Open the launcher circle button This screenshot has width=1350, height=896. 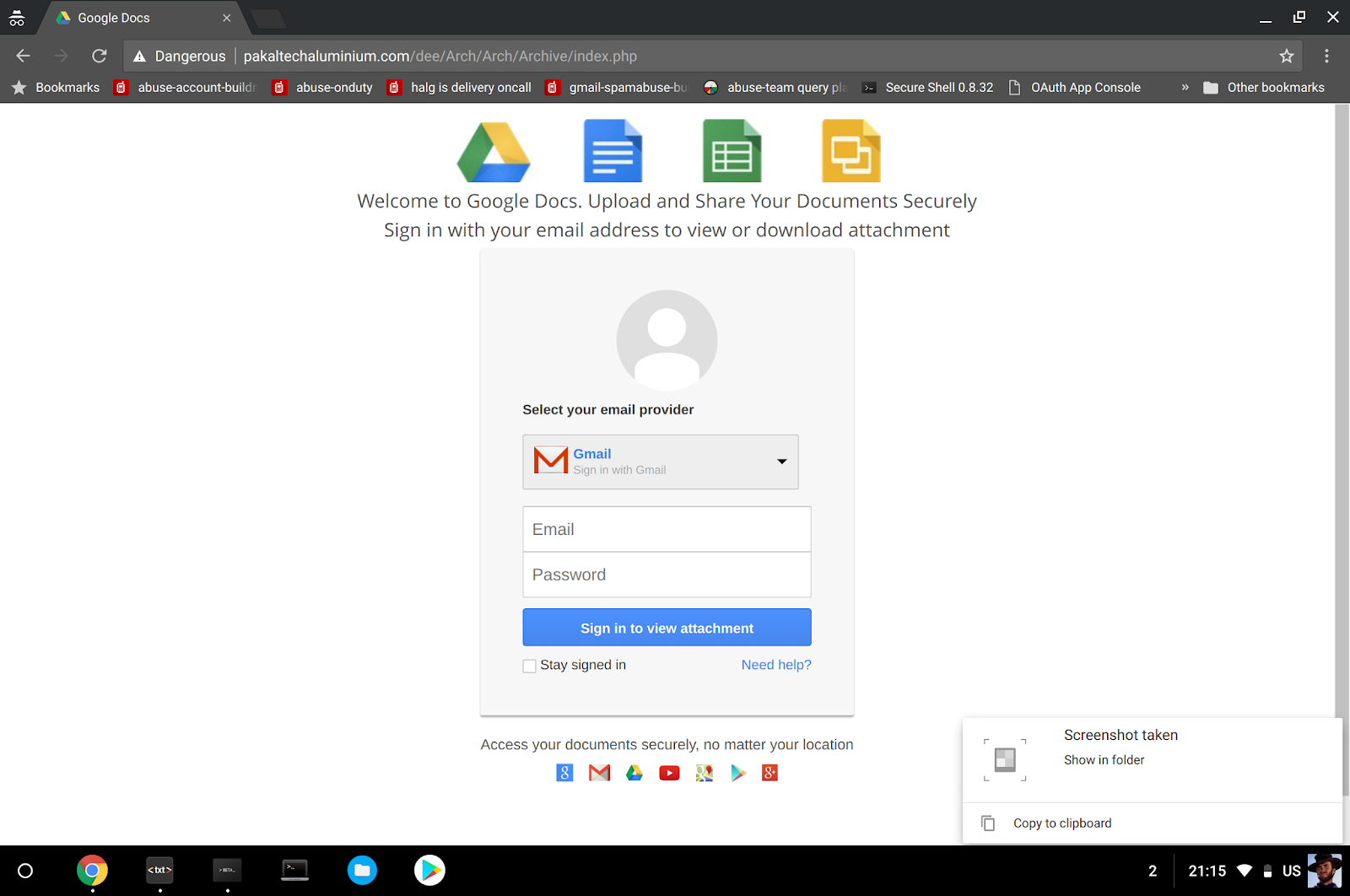click(x=25, y=871)
